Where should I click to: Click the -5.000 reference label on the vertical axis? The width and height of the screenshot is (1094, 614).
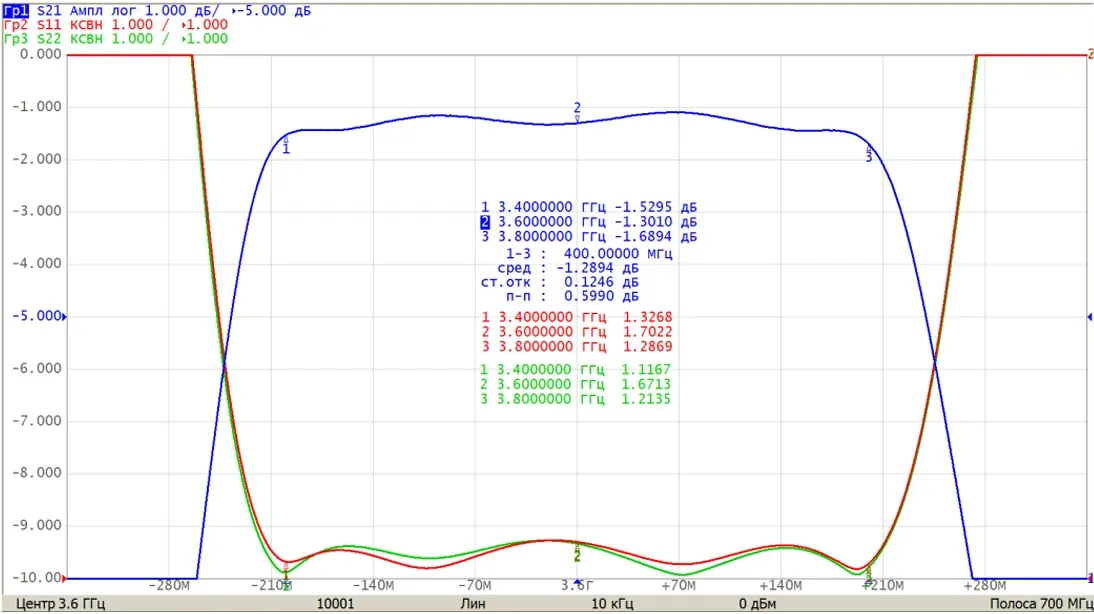[37, 316]
